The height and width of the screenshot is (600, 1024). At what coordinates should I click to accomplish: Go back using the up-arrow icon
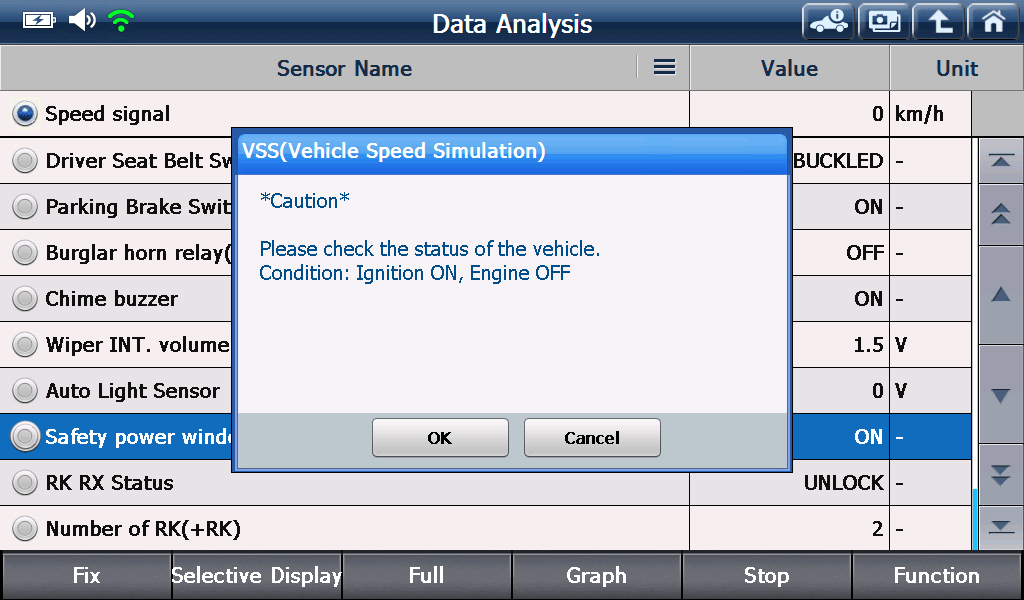(x=939, y=22)
